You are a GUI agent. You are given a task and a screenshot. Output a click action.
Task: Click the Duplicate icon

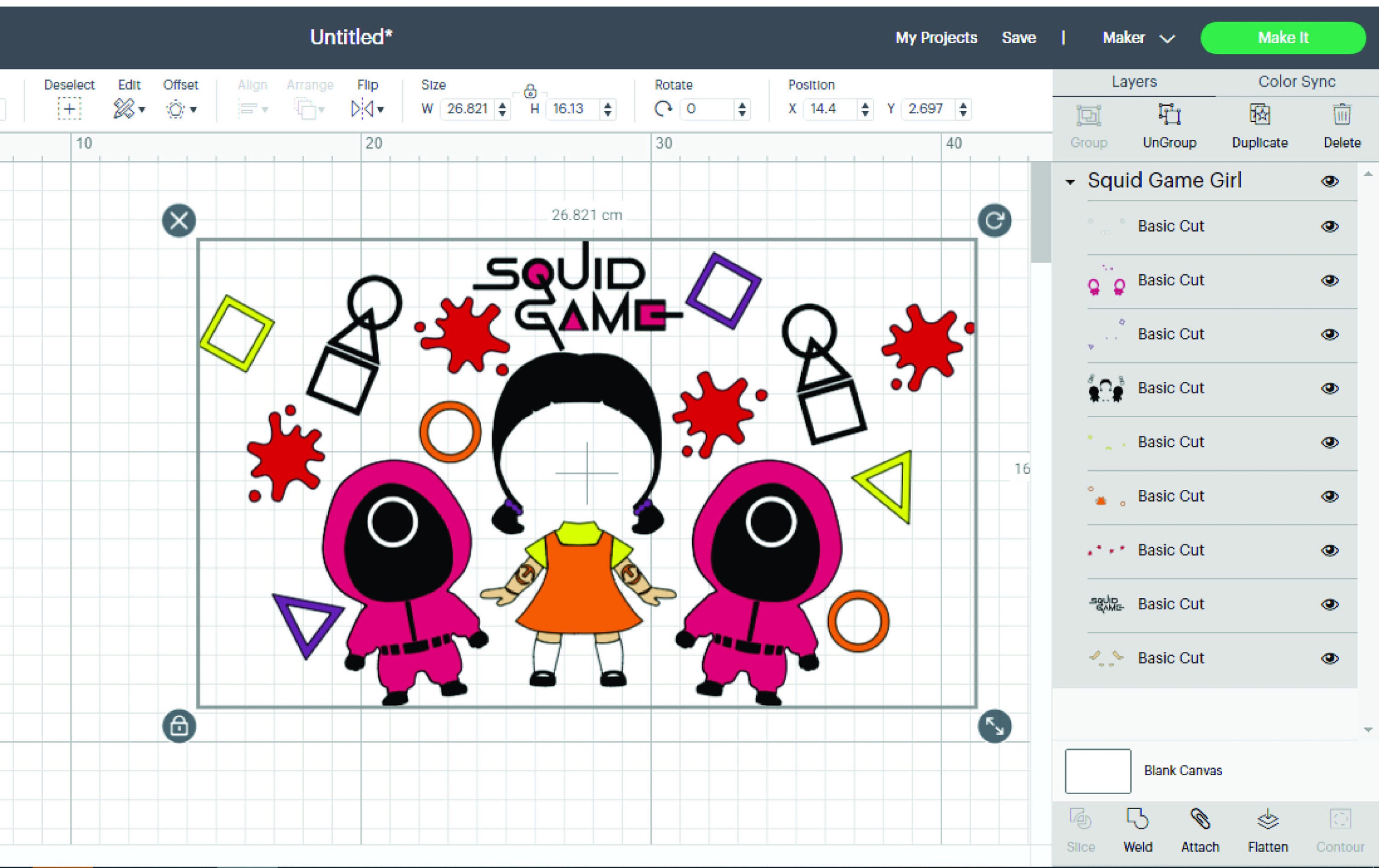[x=1259, y=114]
